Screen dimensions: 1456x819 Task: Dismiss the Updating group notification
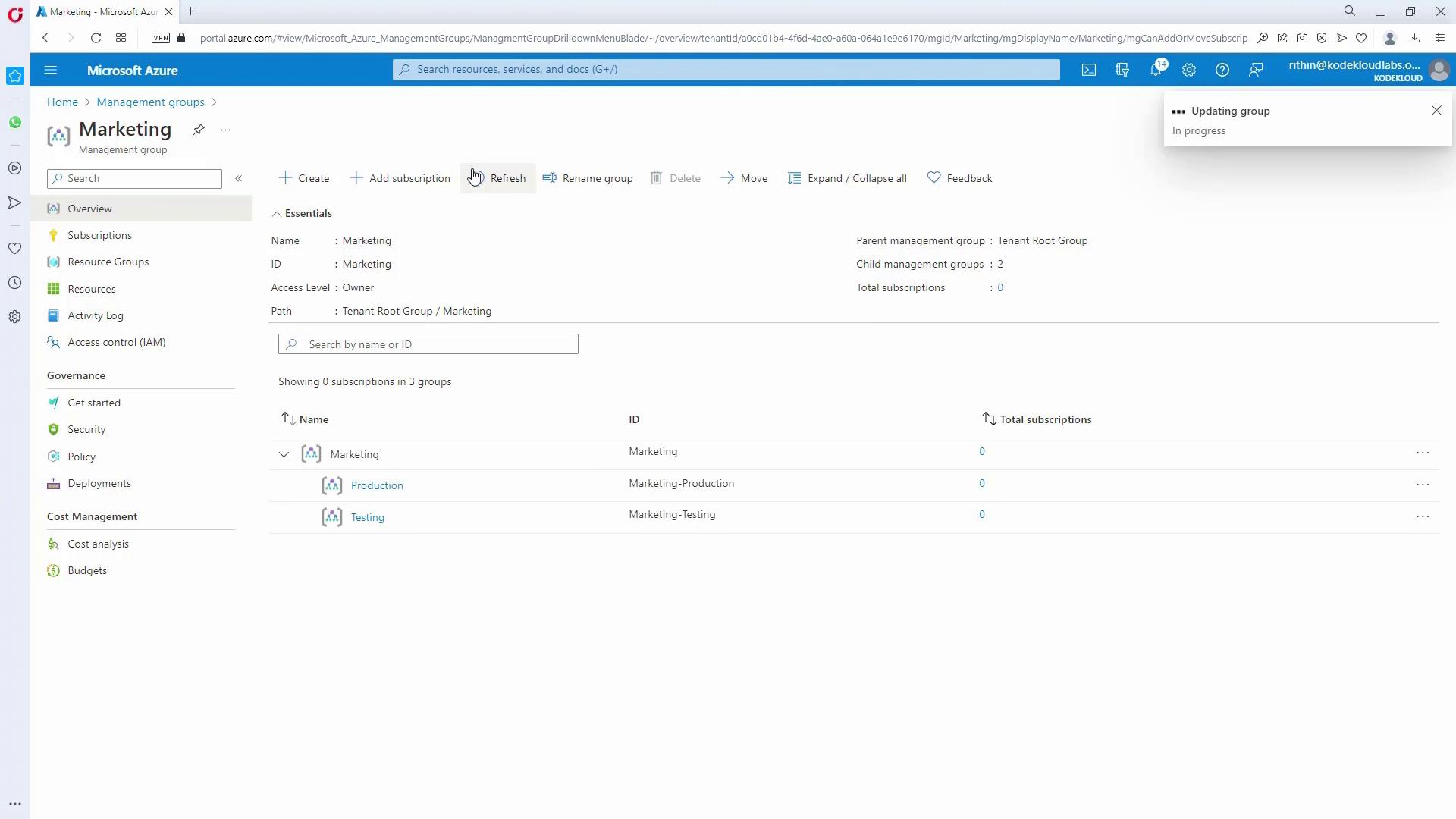pyautogui.click(x=1436, y=111)
